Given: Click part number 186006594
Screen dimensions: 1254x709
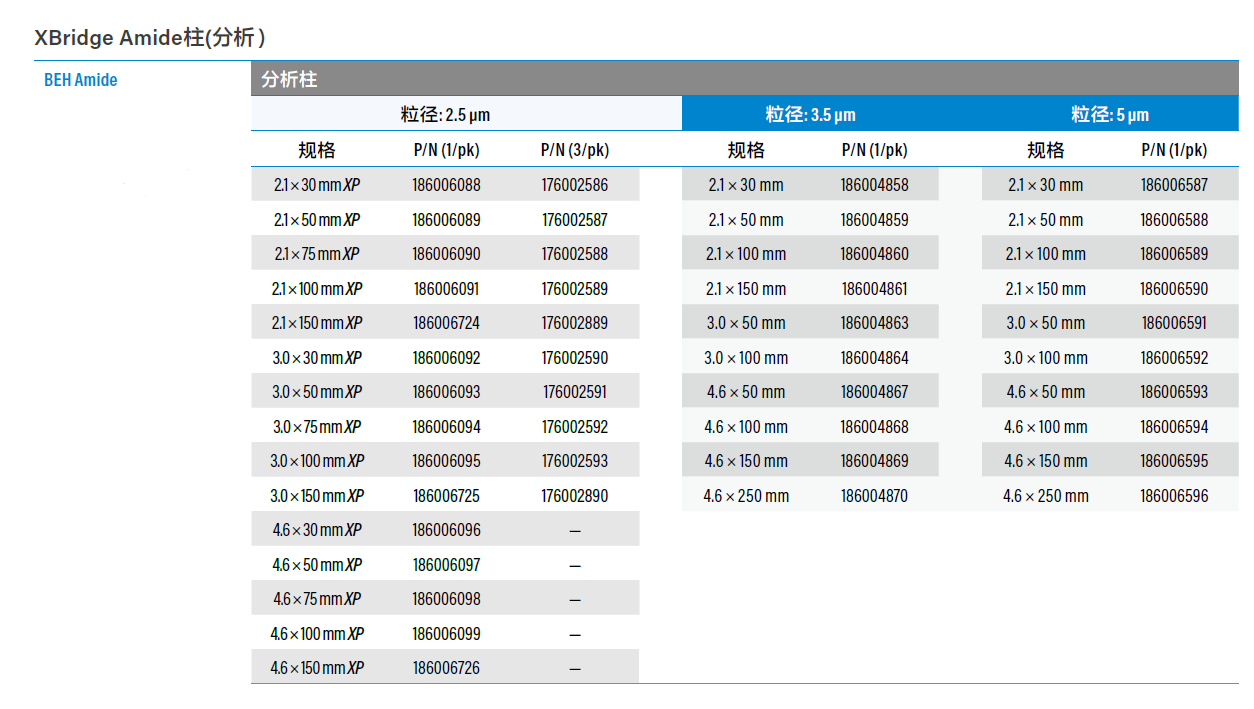Looking at the screenshot, I should click(x=1174, y=427).
